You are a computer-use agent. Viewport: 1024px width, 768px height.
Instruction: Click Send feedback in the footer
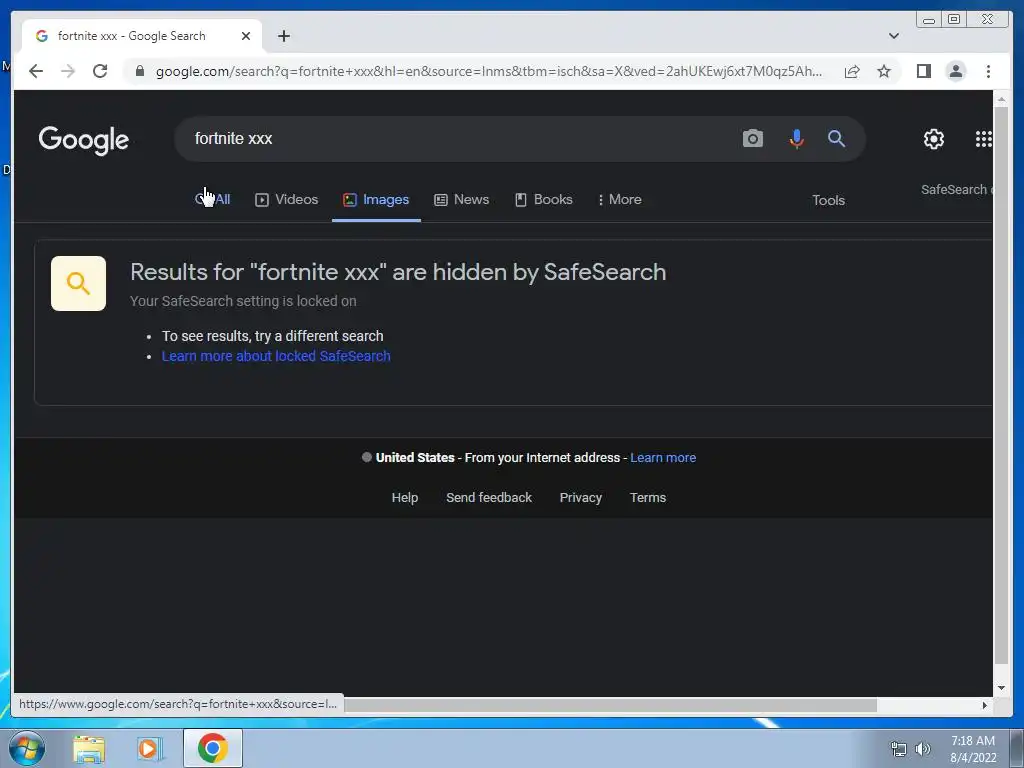pos(489,498)
